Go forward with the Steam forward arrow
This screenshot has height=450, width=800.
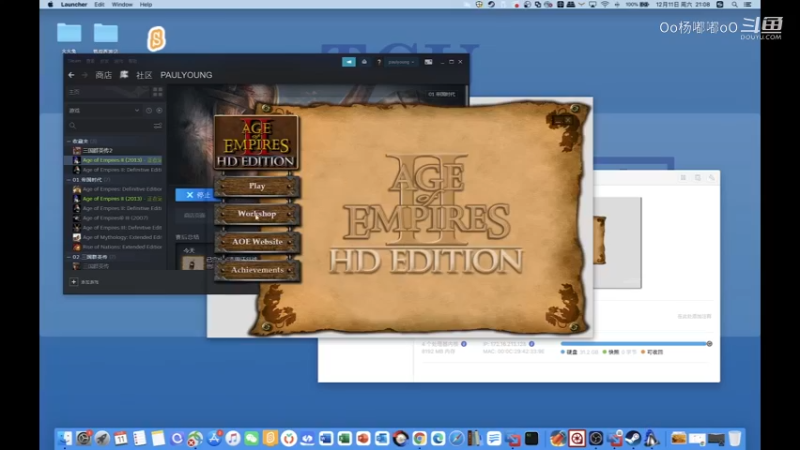click(x=85, y=75)
